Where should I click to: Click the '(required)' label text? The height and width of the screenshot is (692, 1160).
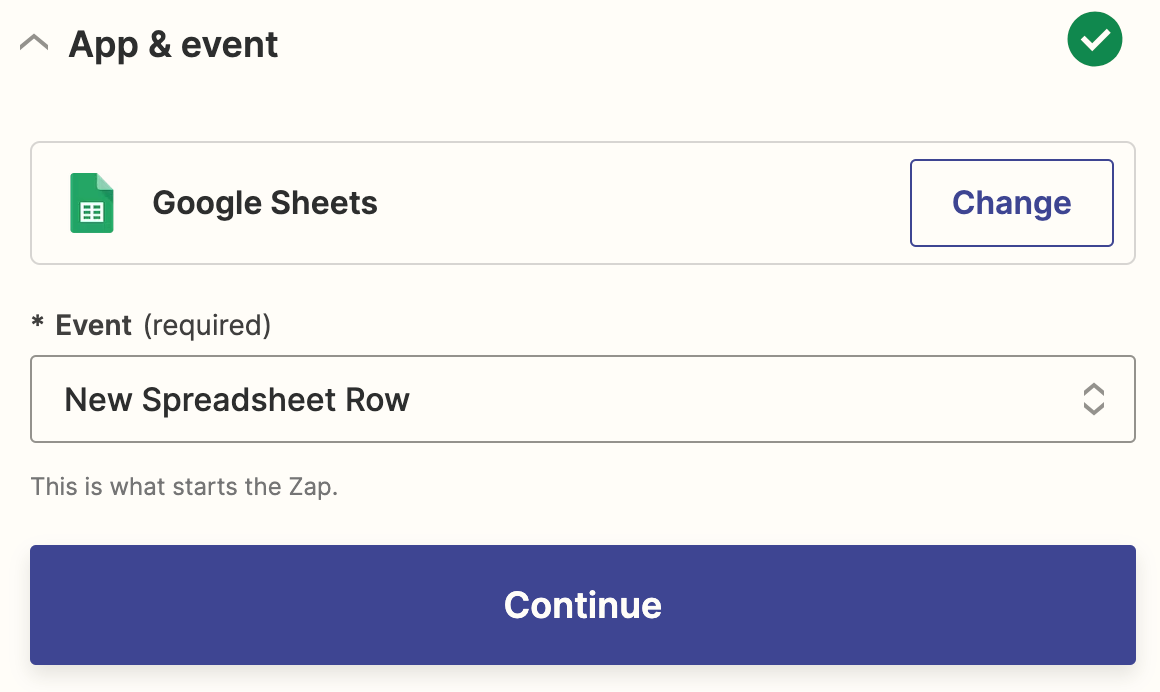[x=207, y=325]
